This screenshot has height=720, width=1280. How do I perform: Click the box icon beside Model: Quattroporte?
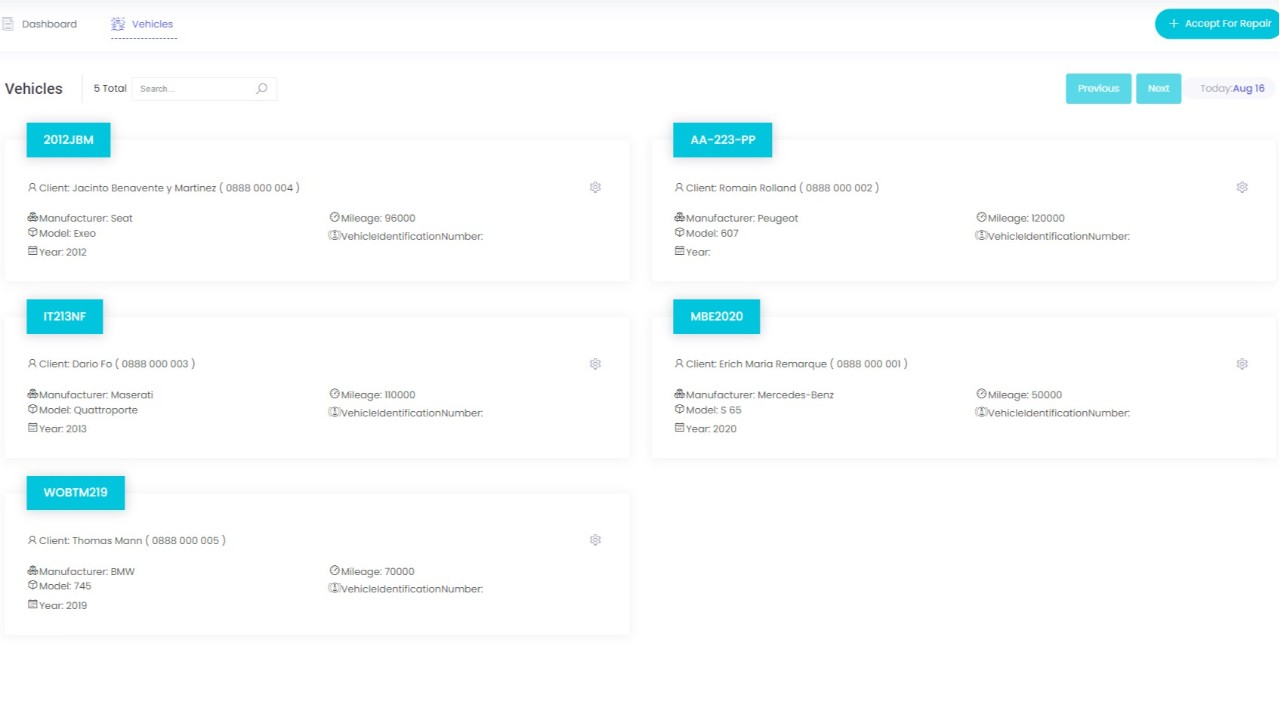pyautogui.click(x=32, y=409)
